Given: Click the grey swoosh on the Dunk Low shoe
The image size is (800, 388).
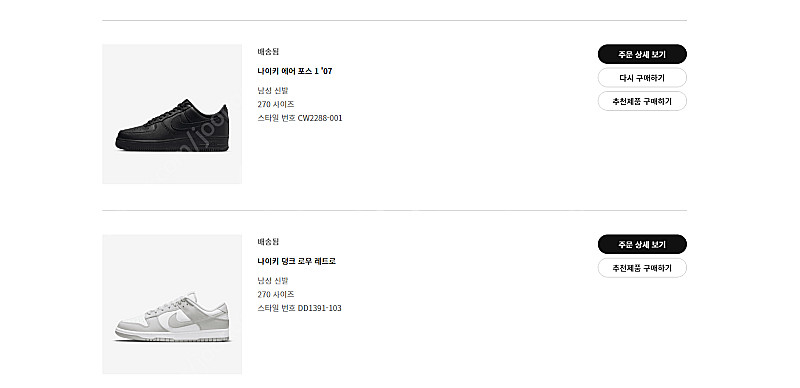Looking at the screenshot, I should coord(176,319).
